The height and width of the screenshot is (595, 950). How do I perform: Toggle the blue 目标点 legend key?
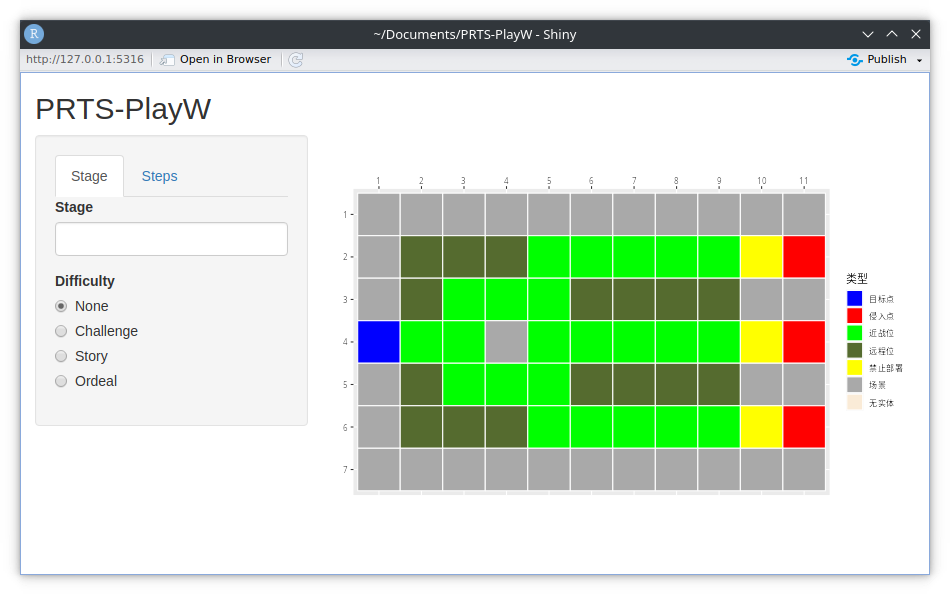pyautogui.click(x=852, y=297)
